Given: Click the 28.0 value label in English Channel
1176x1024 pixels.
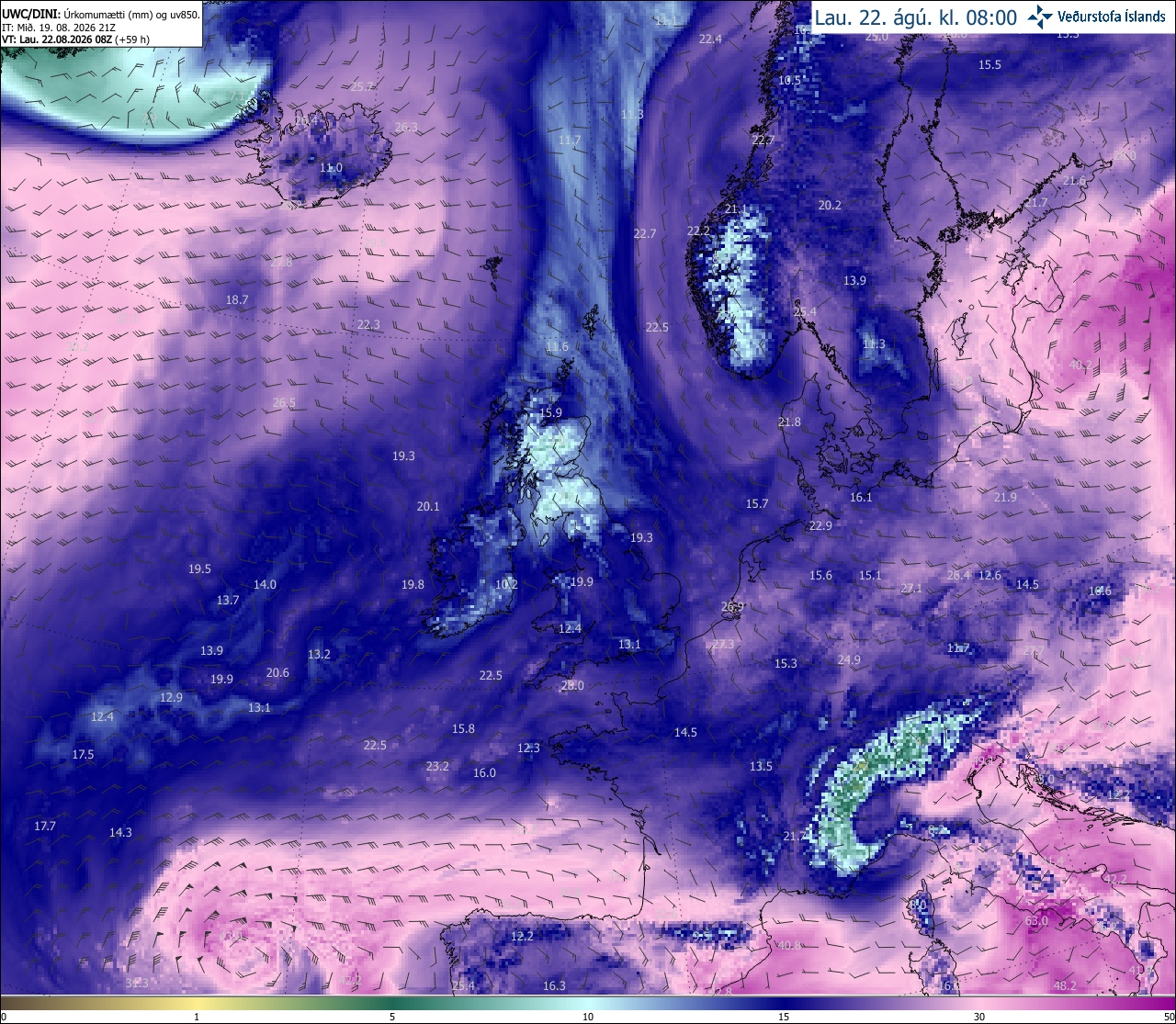Looking at the screenshot, I should pyautogui.click(x=572, y=686).
